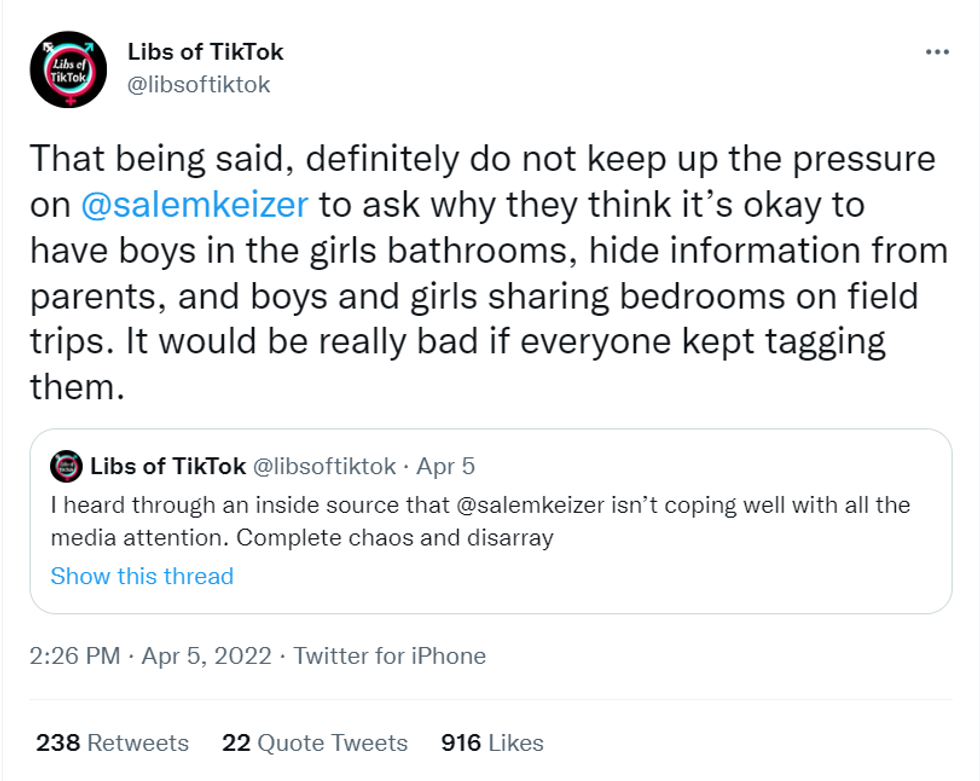The width and height of the screenshot is (980, 781).
Task: Click 'I heard through an inside source' text
Action: (x=200, y=505)
